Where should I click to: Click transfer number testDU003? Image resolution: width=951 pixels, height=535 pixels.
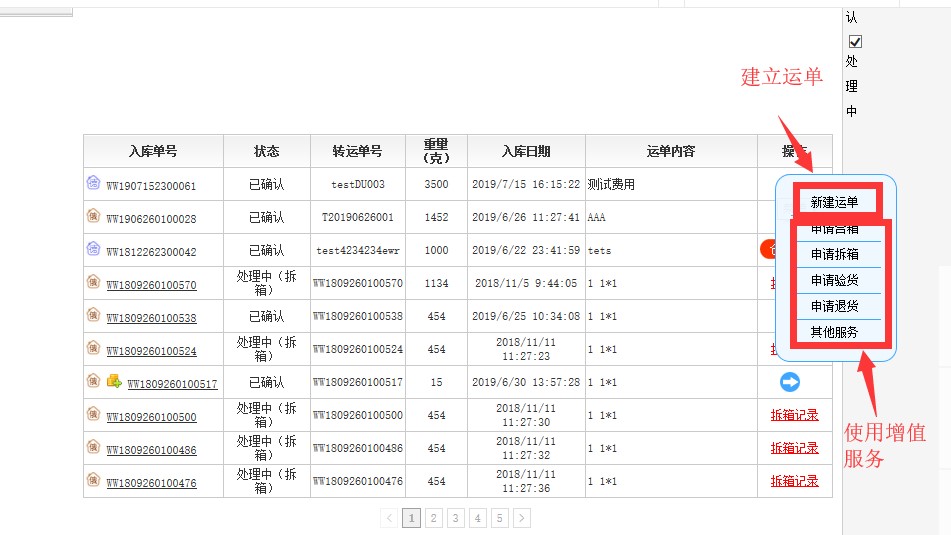coord(358,184)
